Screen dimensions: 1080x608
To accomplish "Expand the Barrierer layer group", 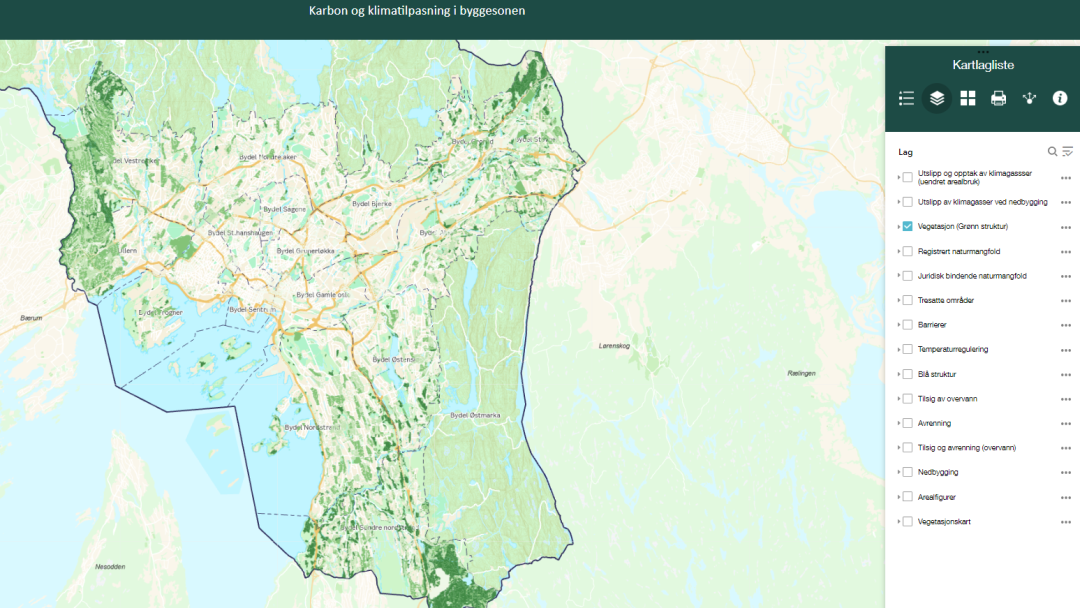I will pos(899,325).
